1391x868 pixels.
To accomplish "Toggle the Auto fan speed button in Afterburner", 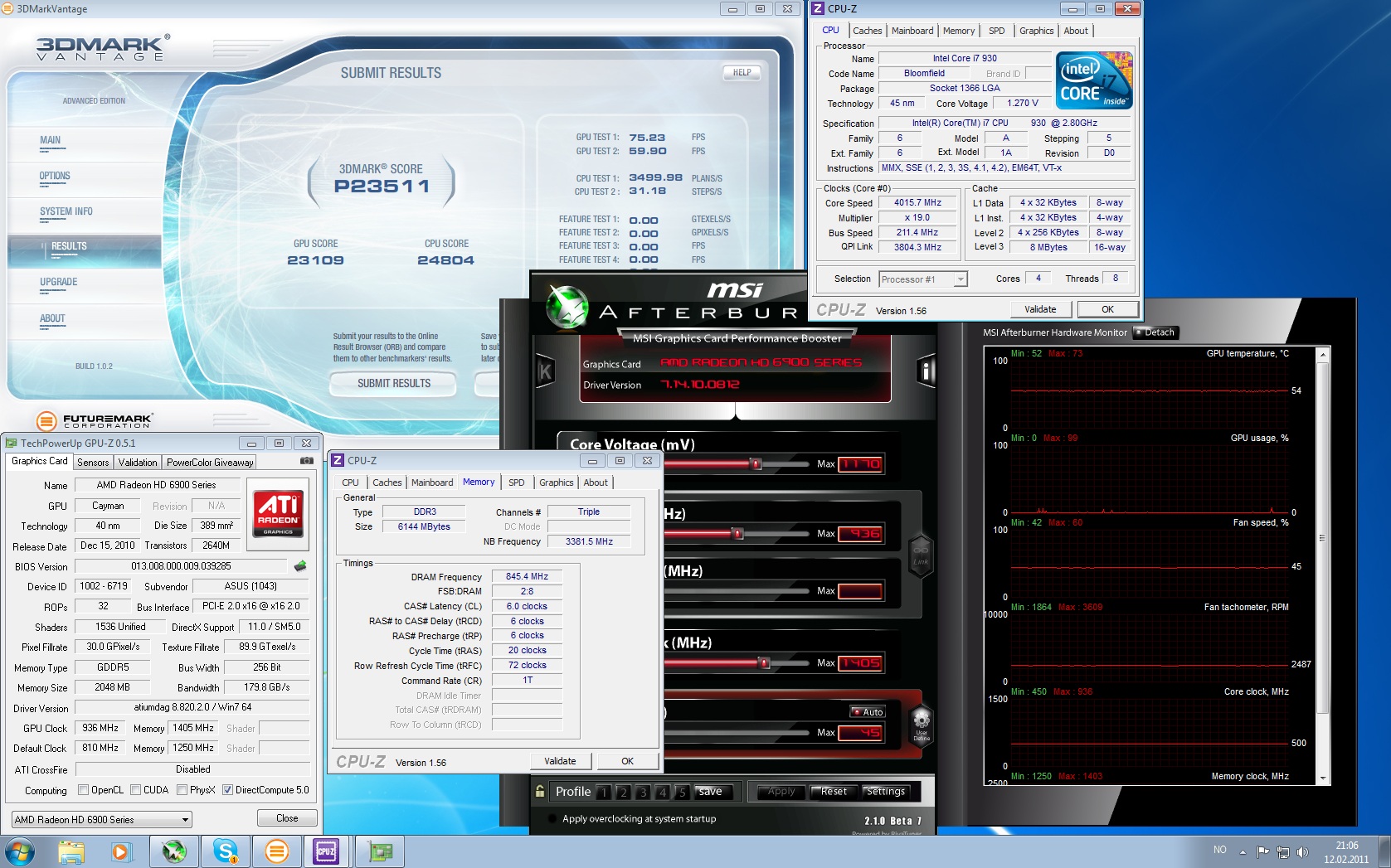I will 868,712.
